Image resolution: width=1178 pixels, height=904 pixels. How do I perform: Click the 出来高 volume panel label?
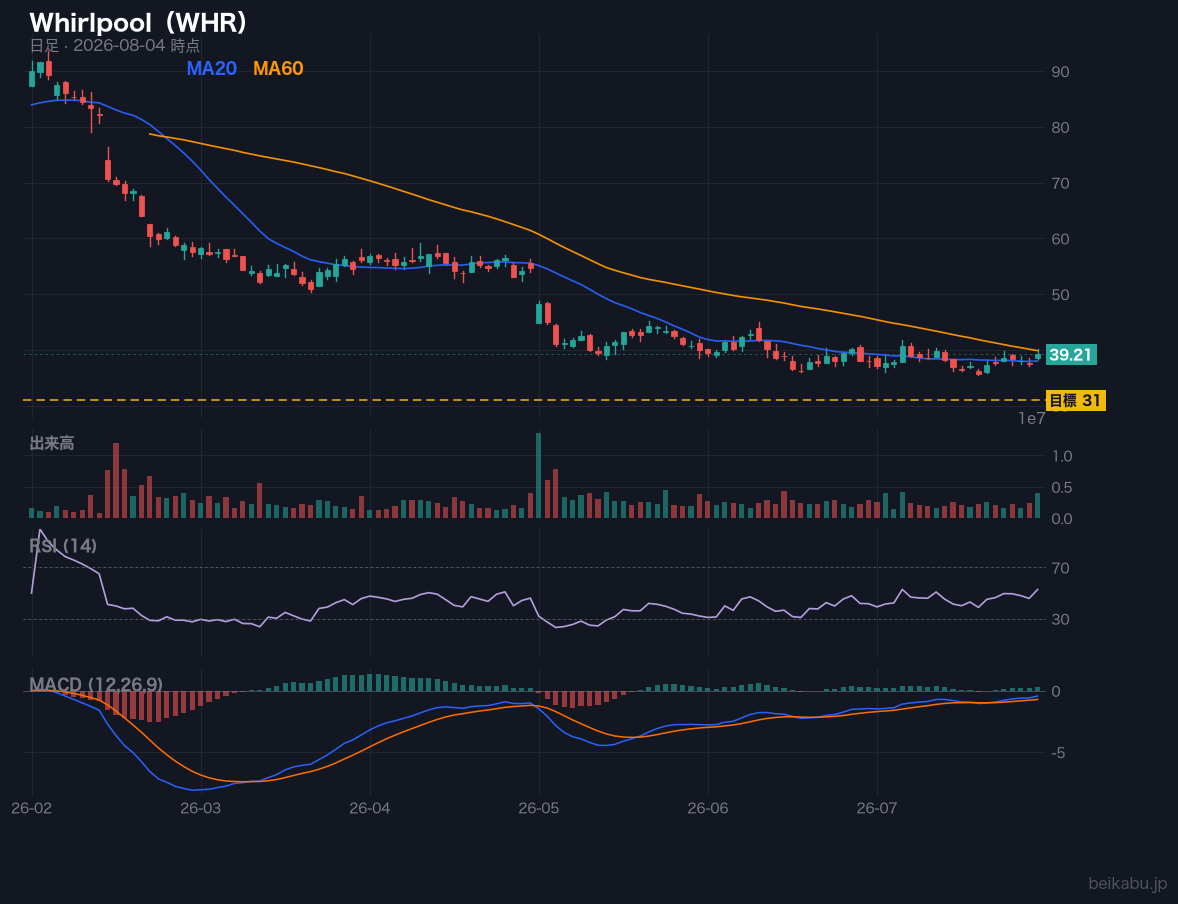click(52, 443)
